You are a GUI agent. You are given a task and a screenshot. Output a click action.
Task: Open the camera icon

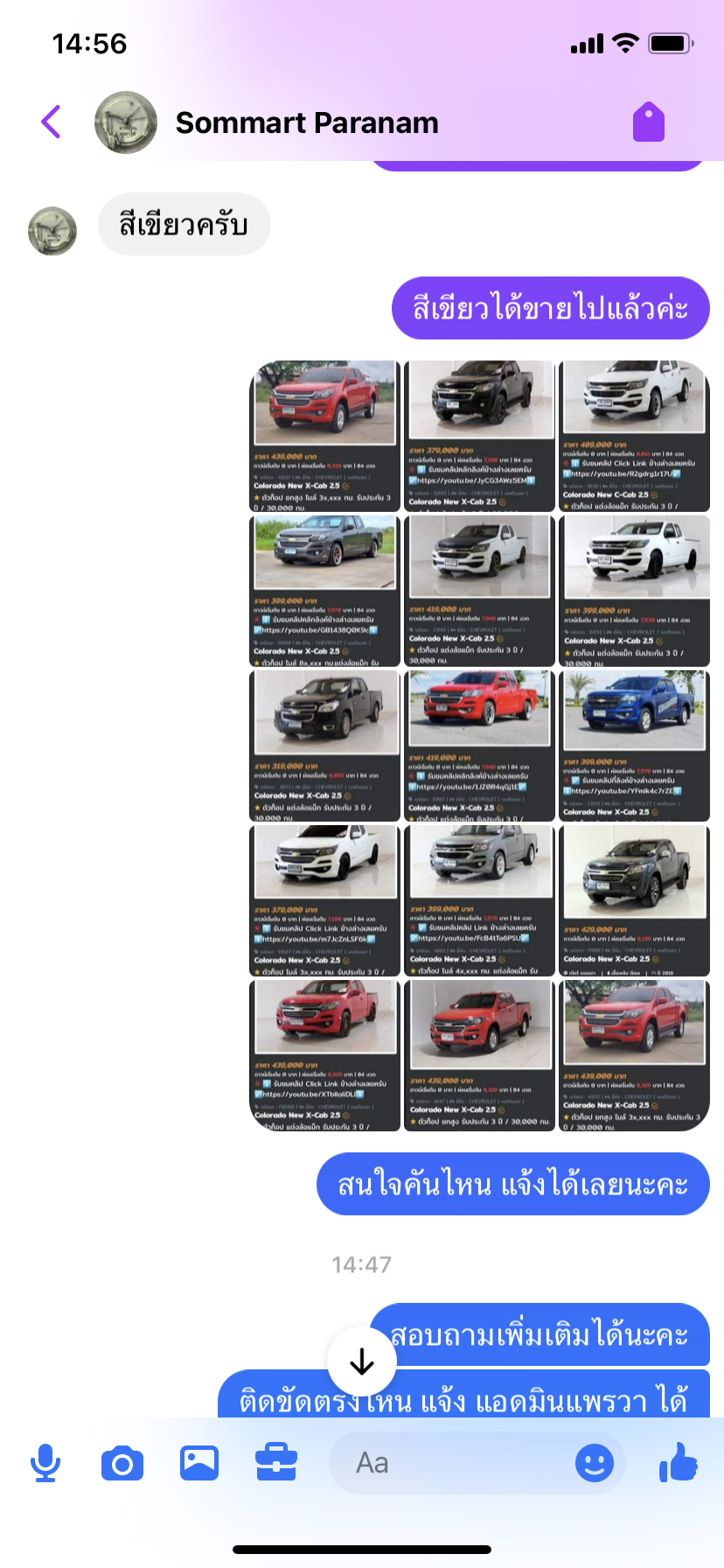[x=122, y=1463]
